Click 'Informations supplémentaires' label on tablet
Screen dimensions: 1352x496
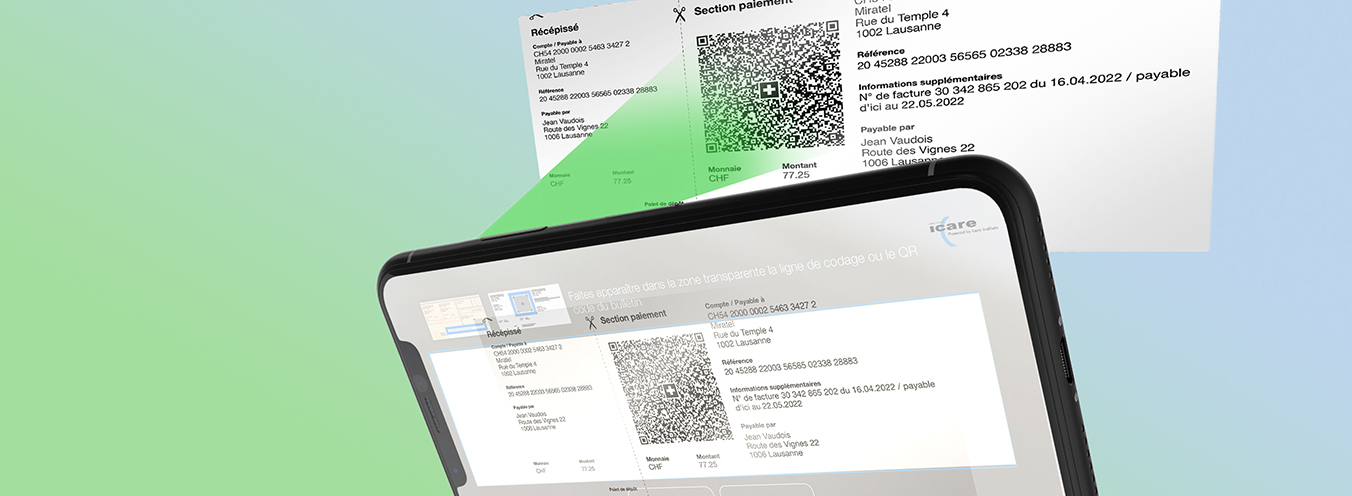[775, 385]
